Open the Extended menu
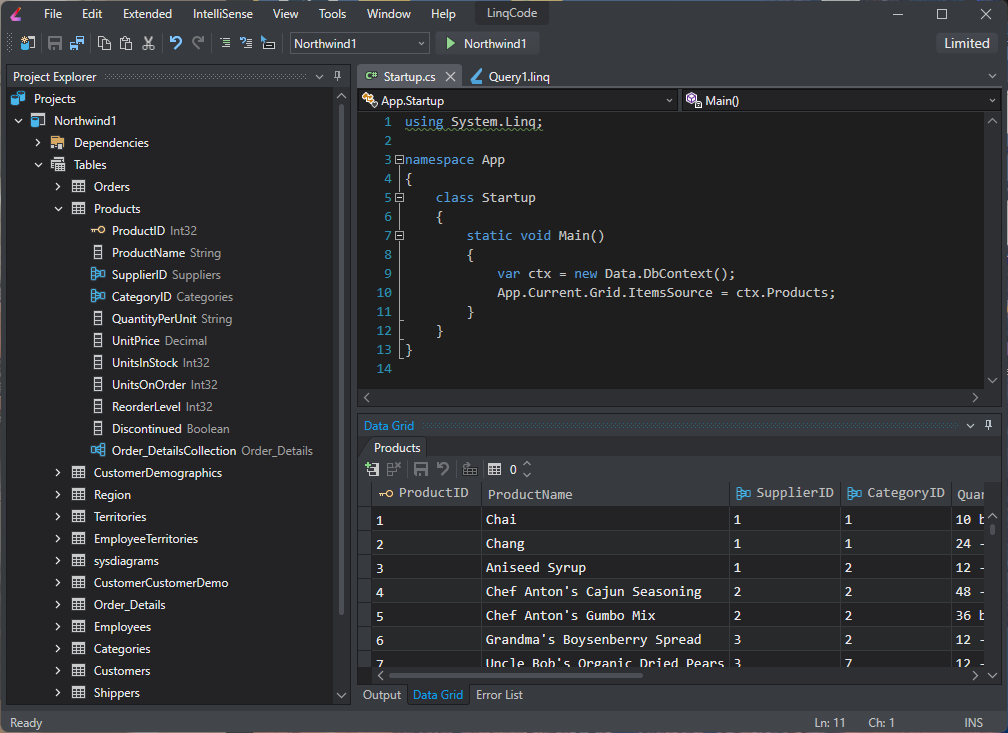The width and height of the screenshot is (1008, 733). coord(147,14)
